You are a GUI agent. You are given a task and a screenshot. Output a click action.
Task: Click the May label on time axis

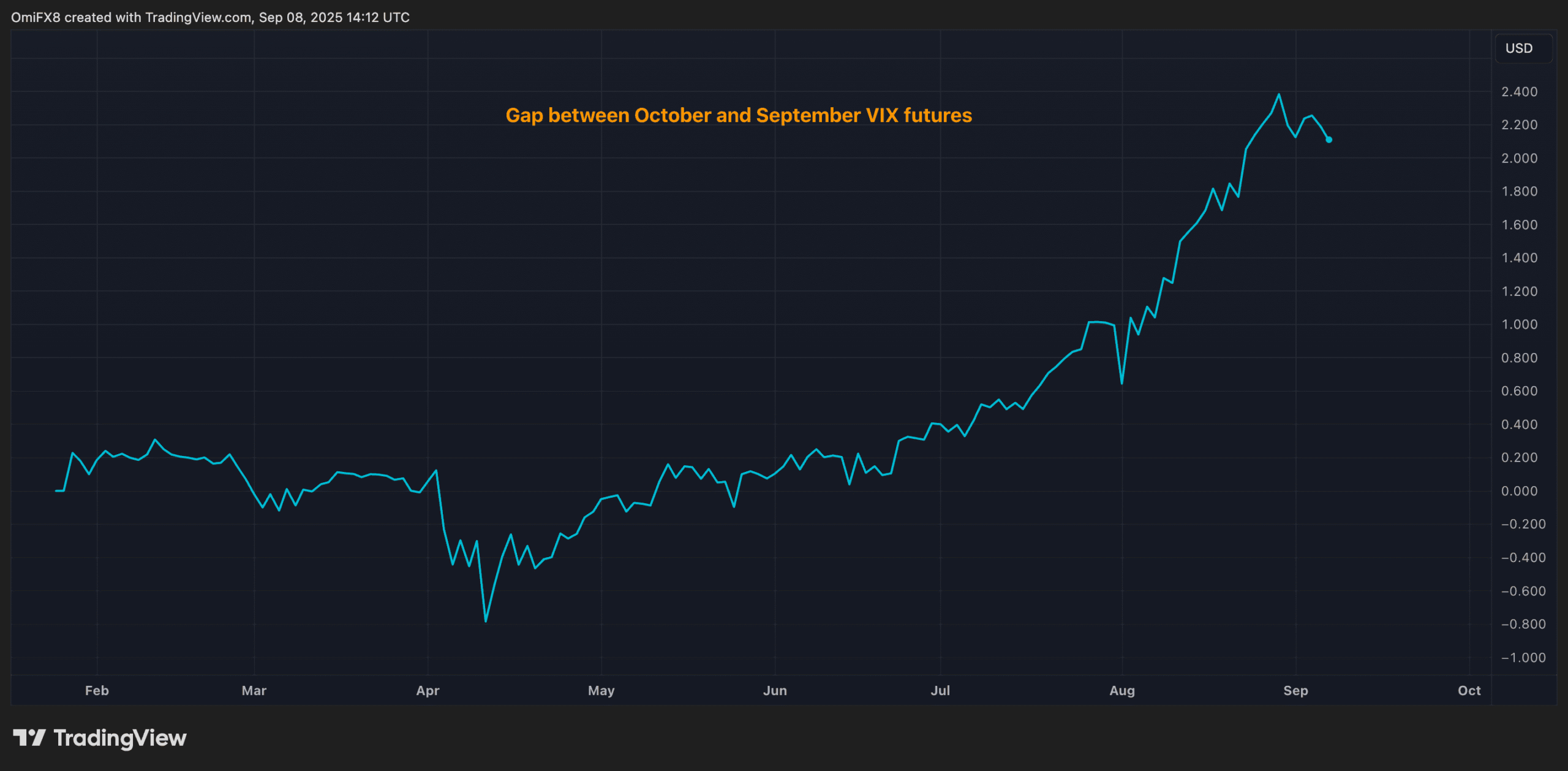coord(601,691)
